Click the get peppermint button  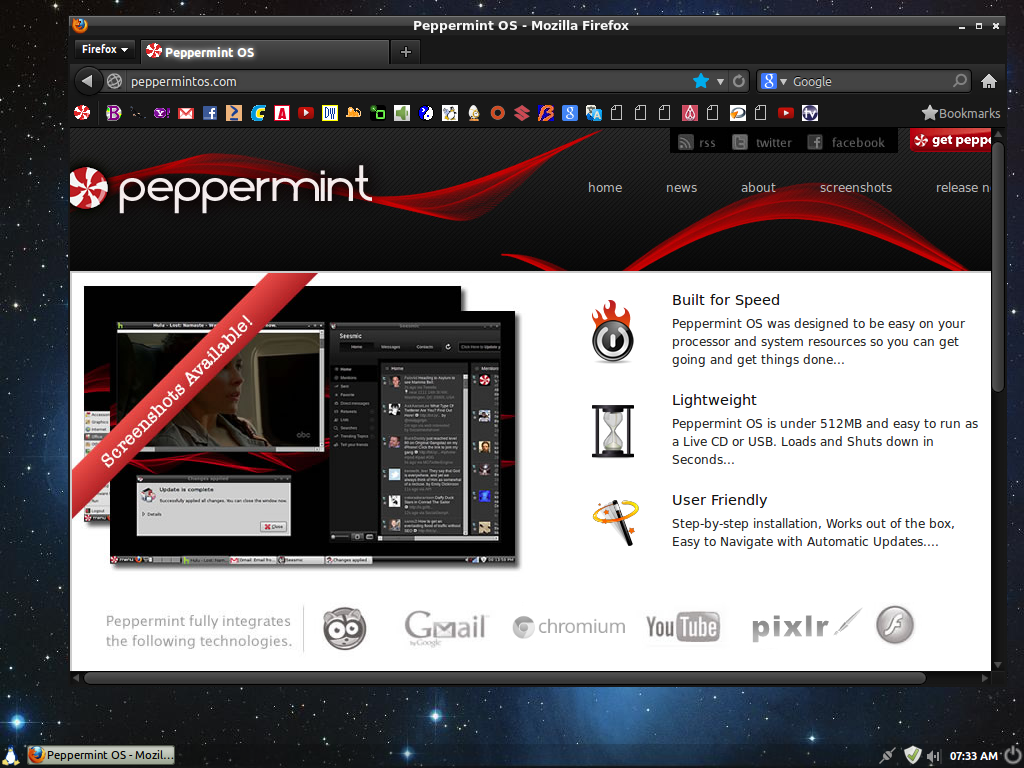coord(951,140)
